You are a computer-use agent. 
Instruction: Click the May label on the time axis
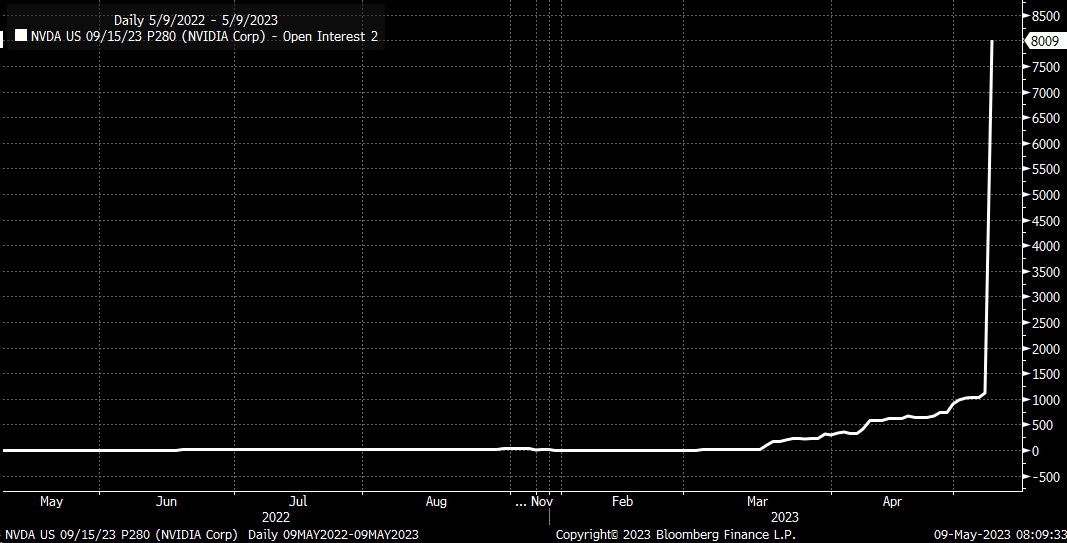[51, 501]
